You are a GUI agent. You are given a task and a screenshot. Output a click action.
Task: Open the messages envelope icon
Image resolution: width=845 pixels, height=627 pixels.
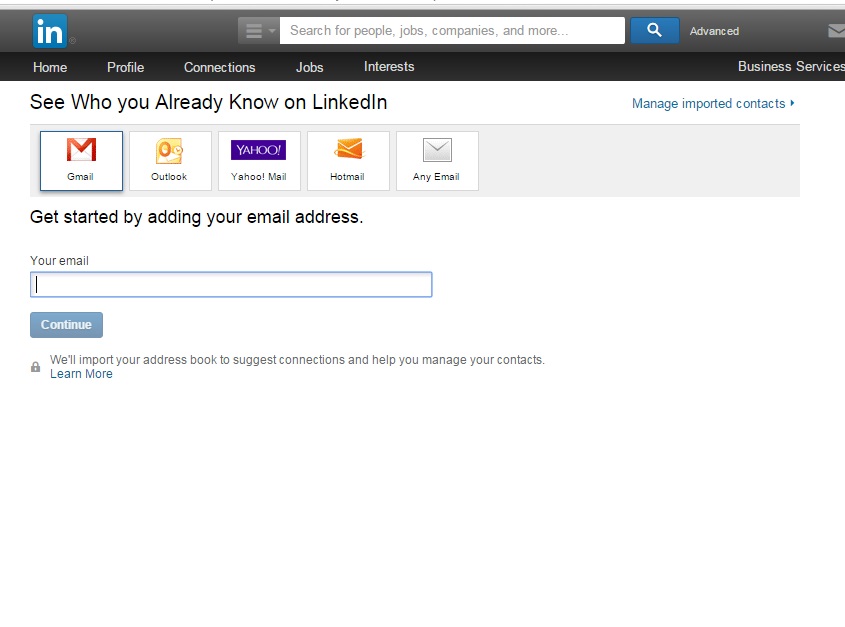pyautogui.click(x=836, y=31)
